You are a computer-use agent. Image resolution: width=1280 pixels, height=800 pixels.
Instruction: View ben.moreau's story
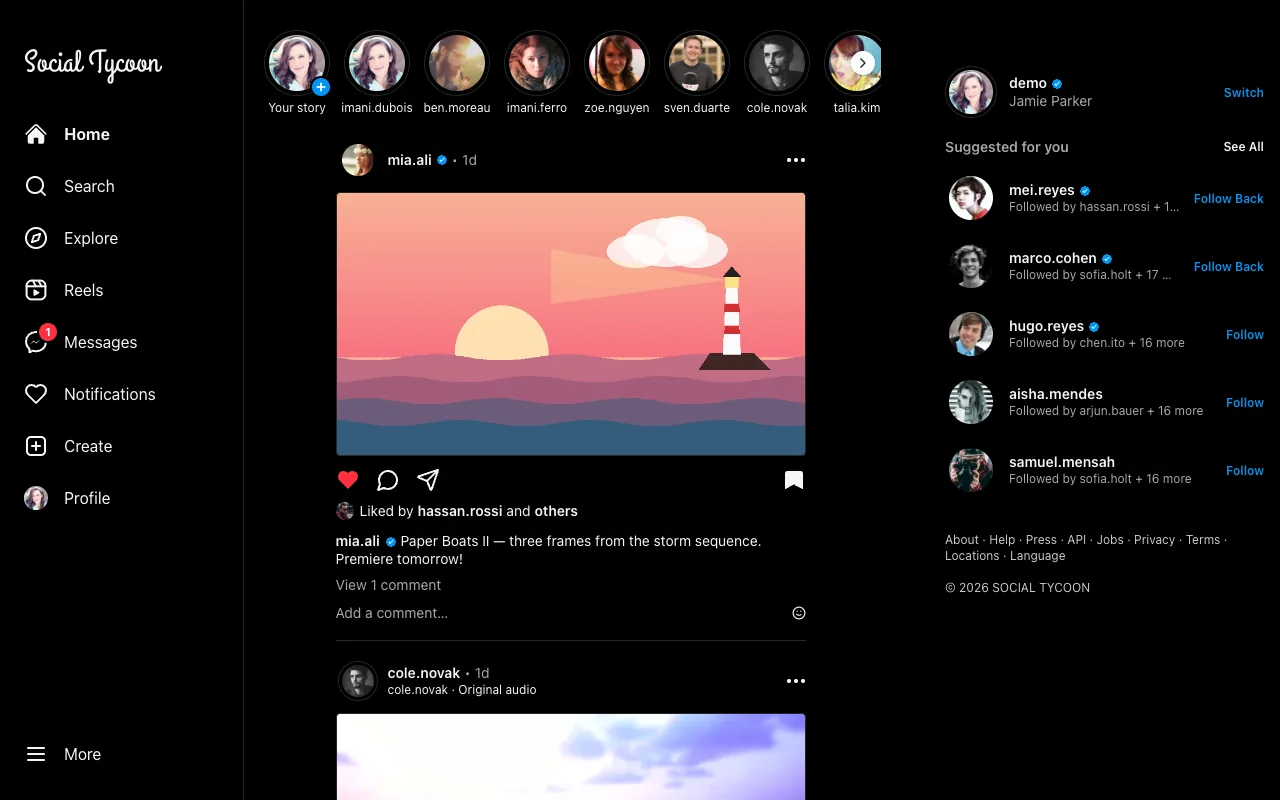click(x=457, y=74)
